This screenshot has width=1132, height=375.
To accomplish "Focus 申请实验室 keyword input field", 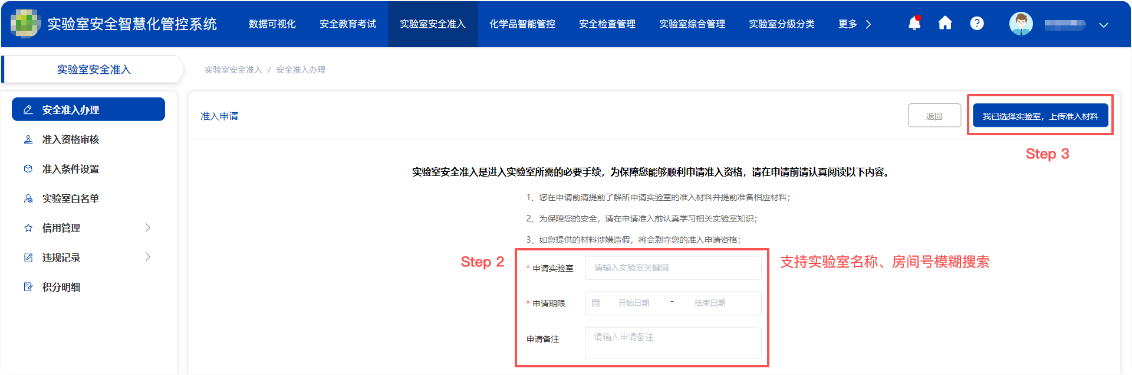I will (673, 268).
